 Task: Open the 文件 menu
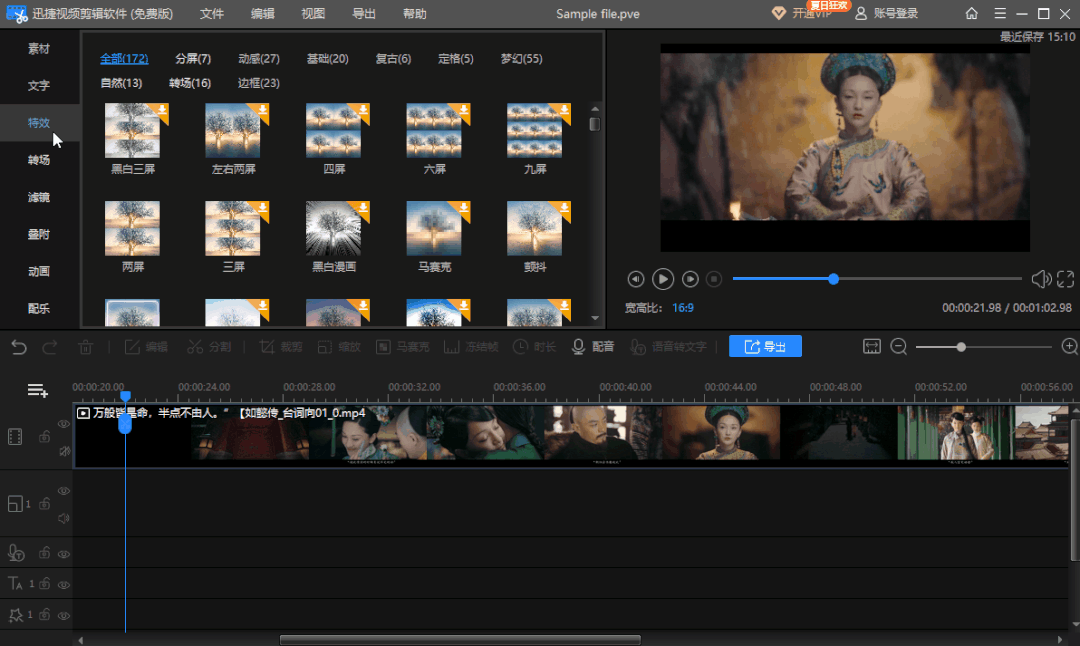pyautogui.click(x=211, y=14)
